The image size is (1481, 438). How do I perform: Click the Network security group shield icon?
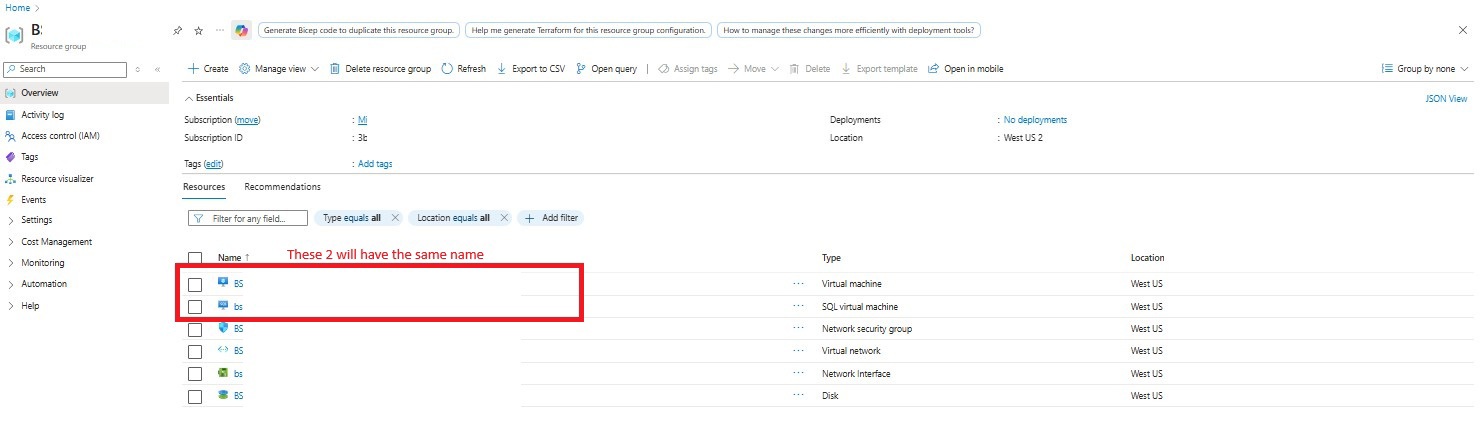coord(223,328)
